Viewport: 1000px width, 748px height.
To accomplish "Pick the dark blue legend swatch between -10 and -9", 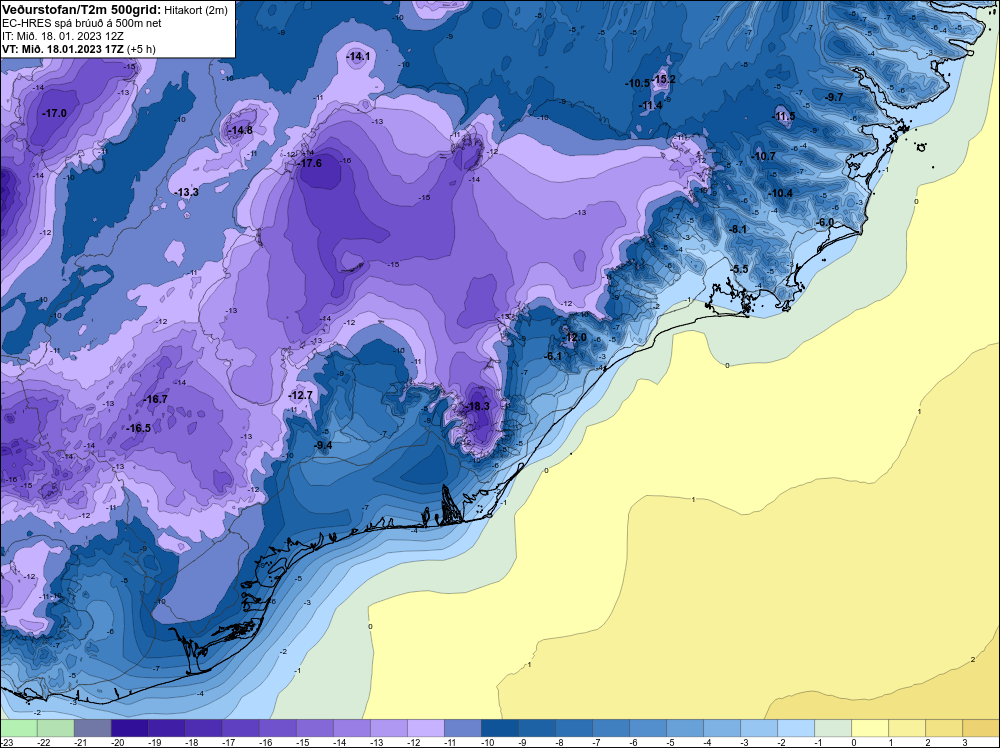I will (499, 728).
